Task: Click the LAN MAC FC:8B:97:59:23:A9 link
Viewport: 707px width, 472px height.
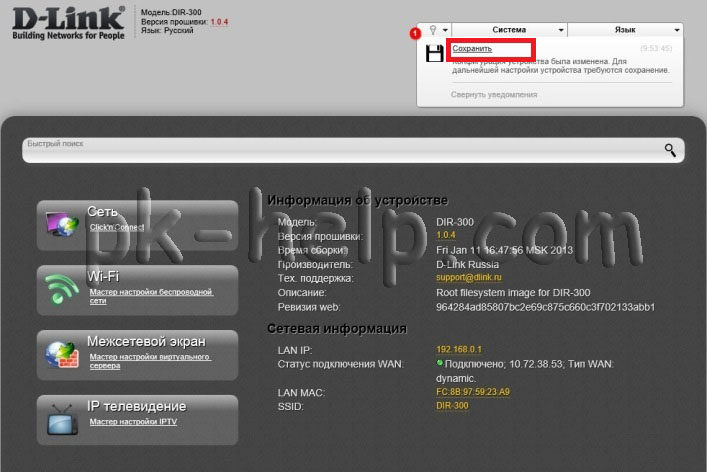Action: tap(473, 392)
